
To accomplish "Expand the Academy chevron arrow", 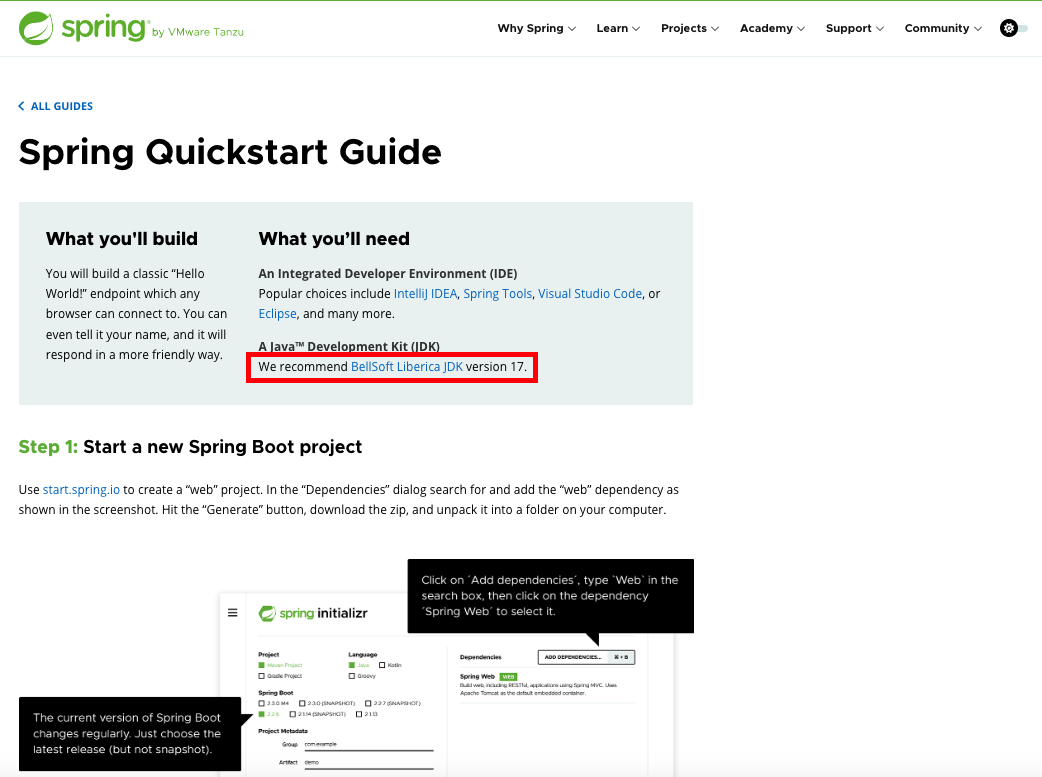I will tap(801, 29).
